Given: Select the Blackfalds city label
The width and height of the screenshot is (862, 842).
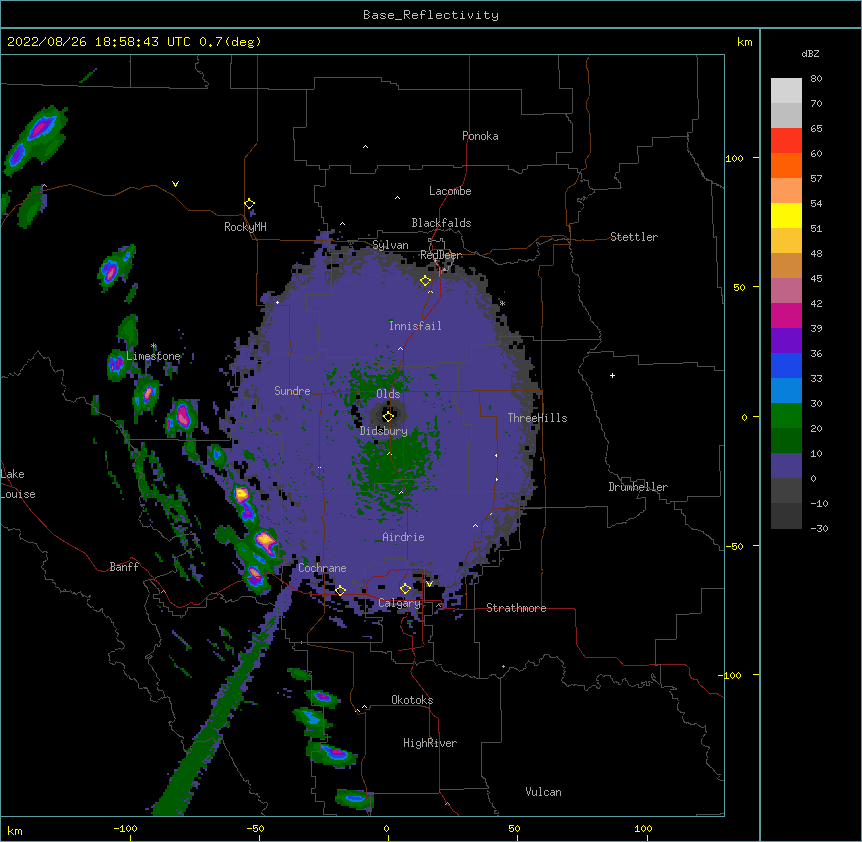Looking at the screenshot, I should click(x=441, y=223).
